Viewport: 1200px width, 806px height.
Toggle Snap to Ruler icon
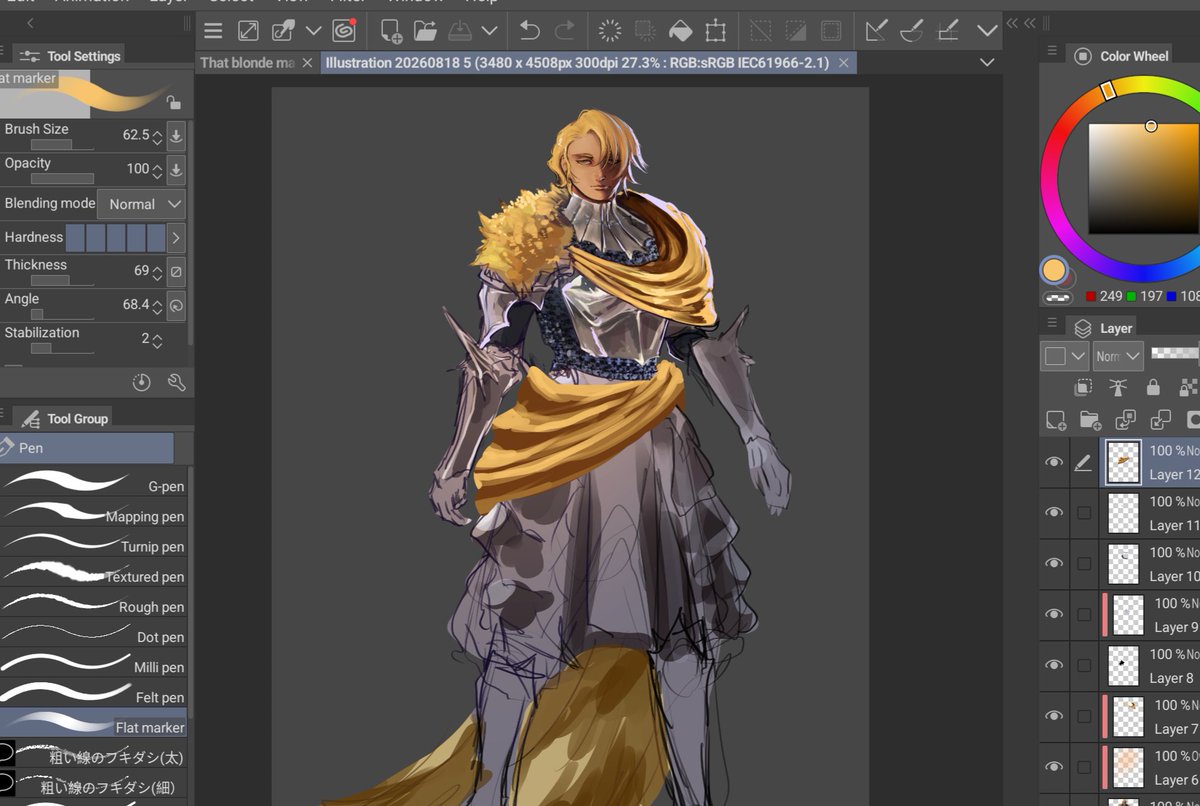point(877,31)
